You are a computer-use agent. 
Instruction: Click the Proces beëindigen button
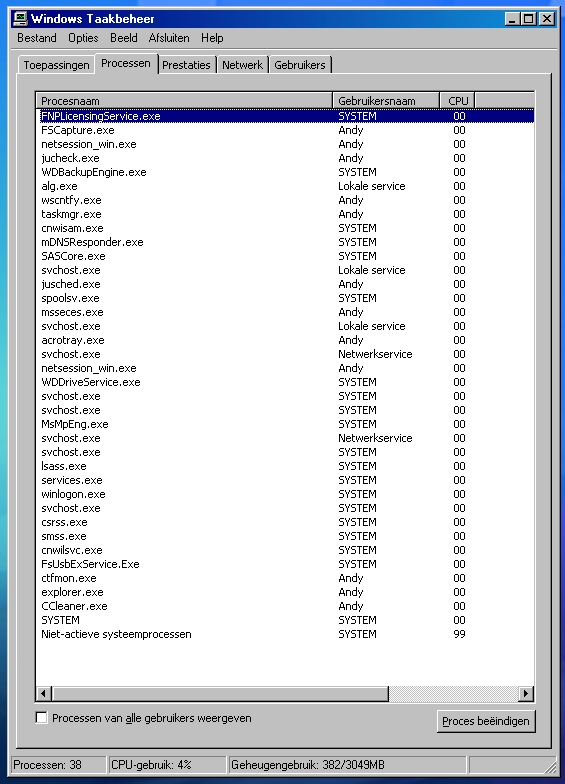pyautogui.click(x=486, y=721)
